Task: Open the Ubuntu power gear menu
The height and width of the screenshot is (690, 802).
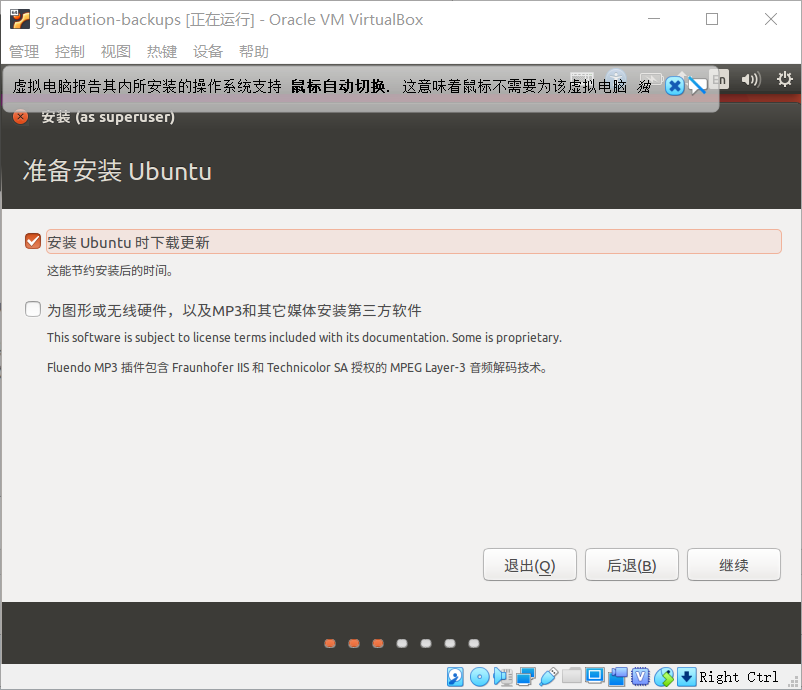Action: [x=785, y=79]
